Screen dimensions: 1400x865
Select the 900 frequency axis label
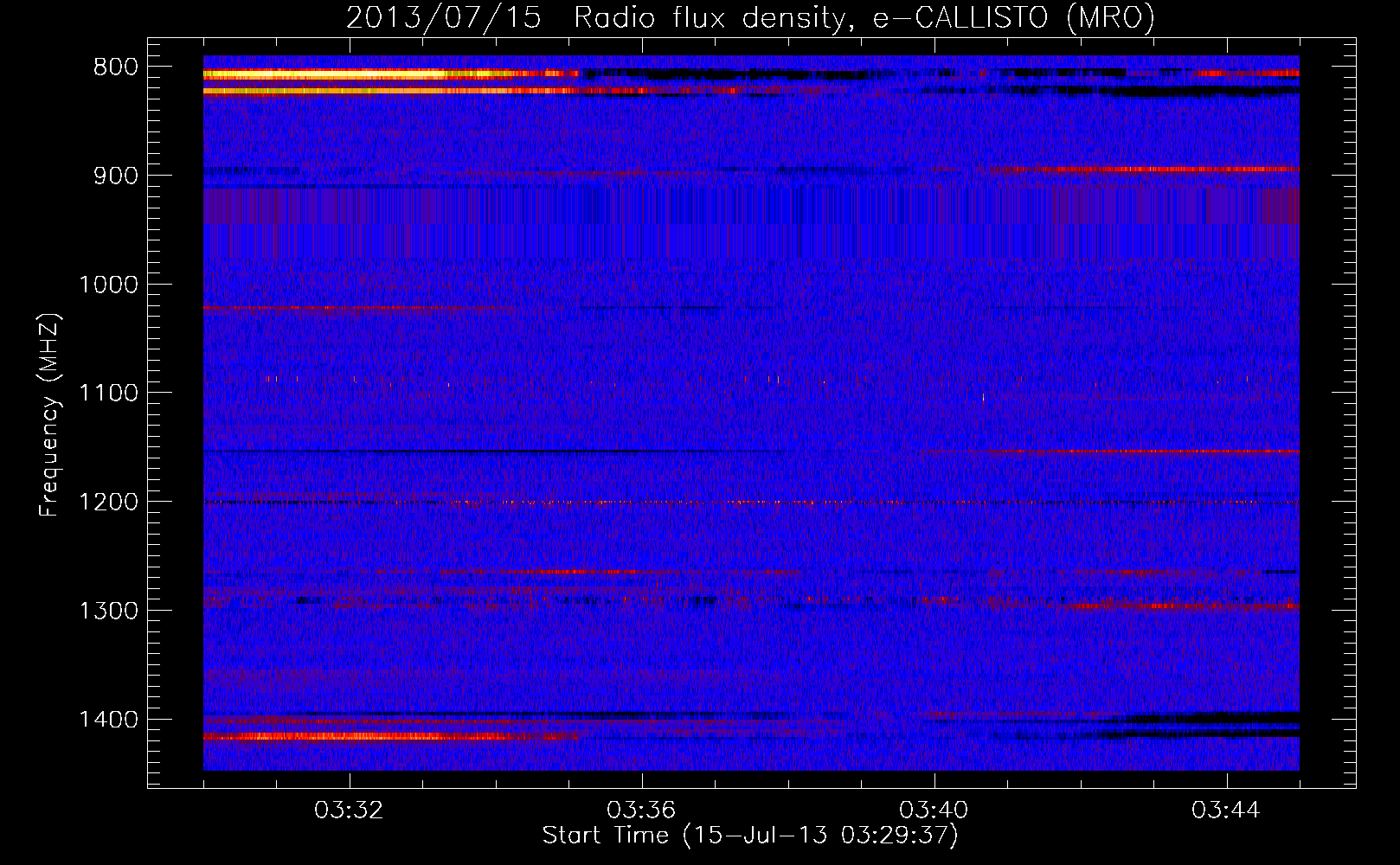[115, 176]
